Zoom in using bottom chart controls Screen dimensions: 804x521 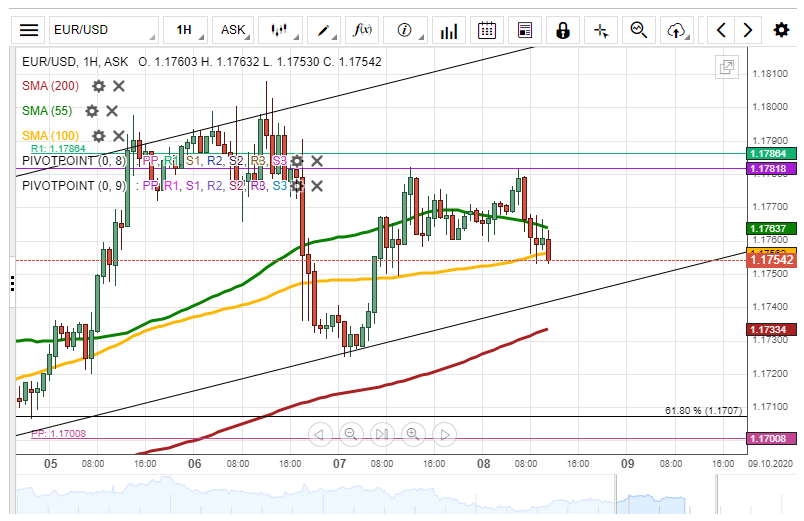coord(412,434)
